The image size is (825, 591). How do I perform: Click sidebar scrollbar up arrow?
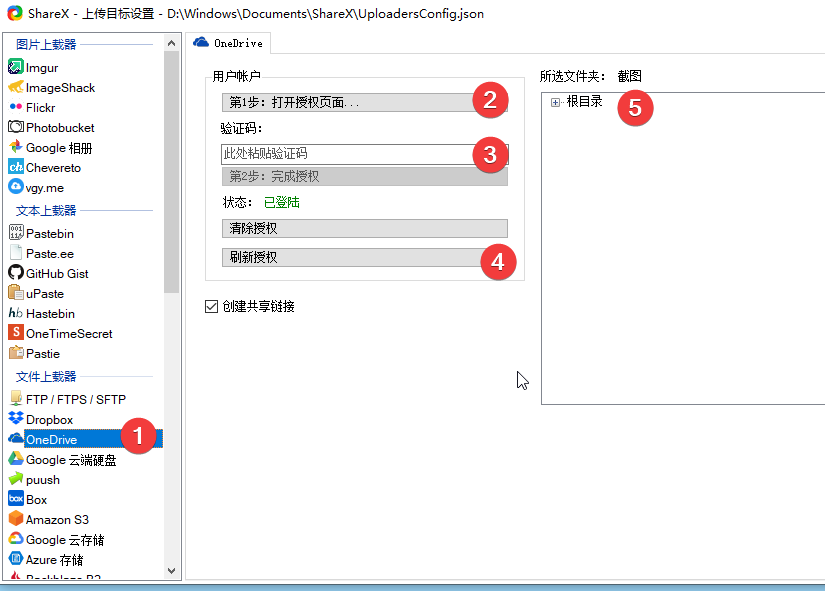(x=172, y=43)
